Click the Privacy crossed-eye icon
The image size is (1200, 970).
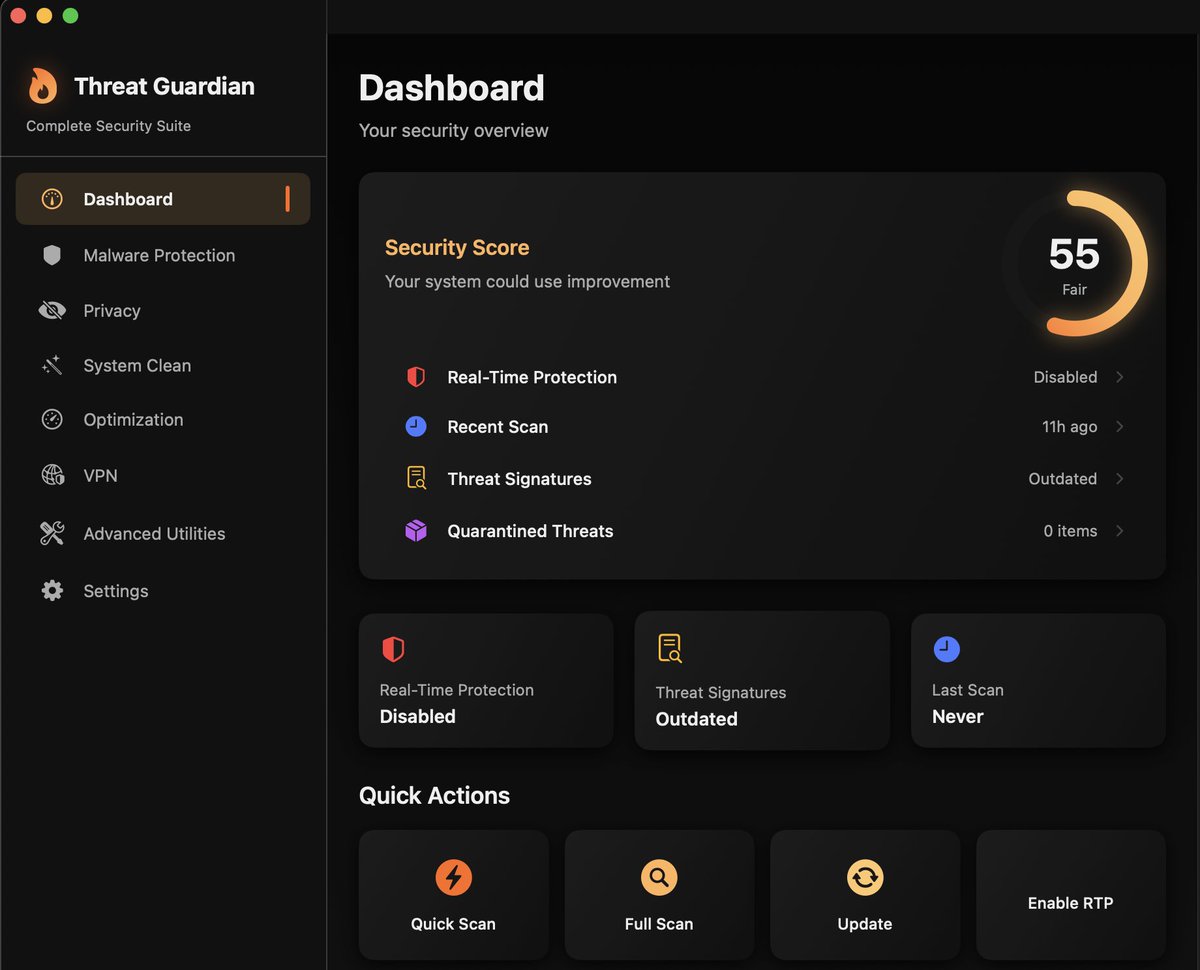coord(52,311)
